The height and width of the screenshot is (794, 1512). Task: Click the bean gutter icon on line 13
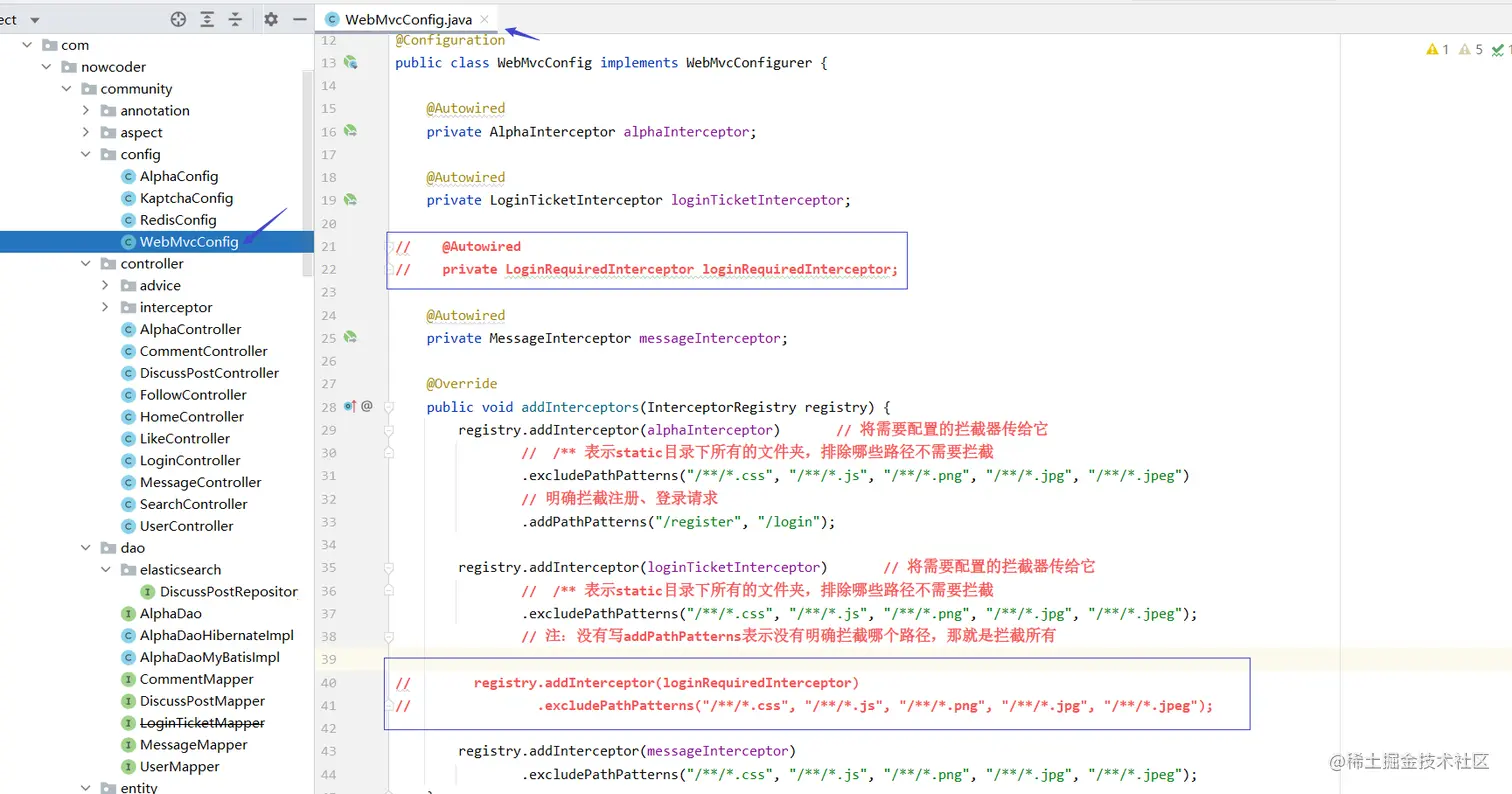click(x=351, y=62)
